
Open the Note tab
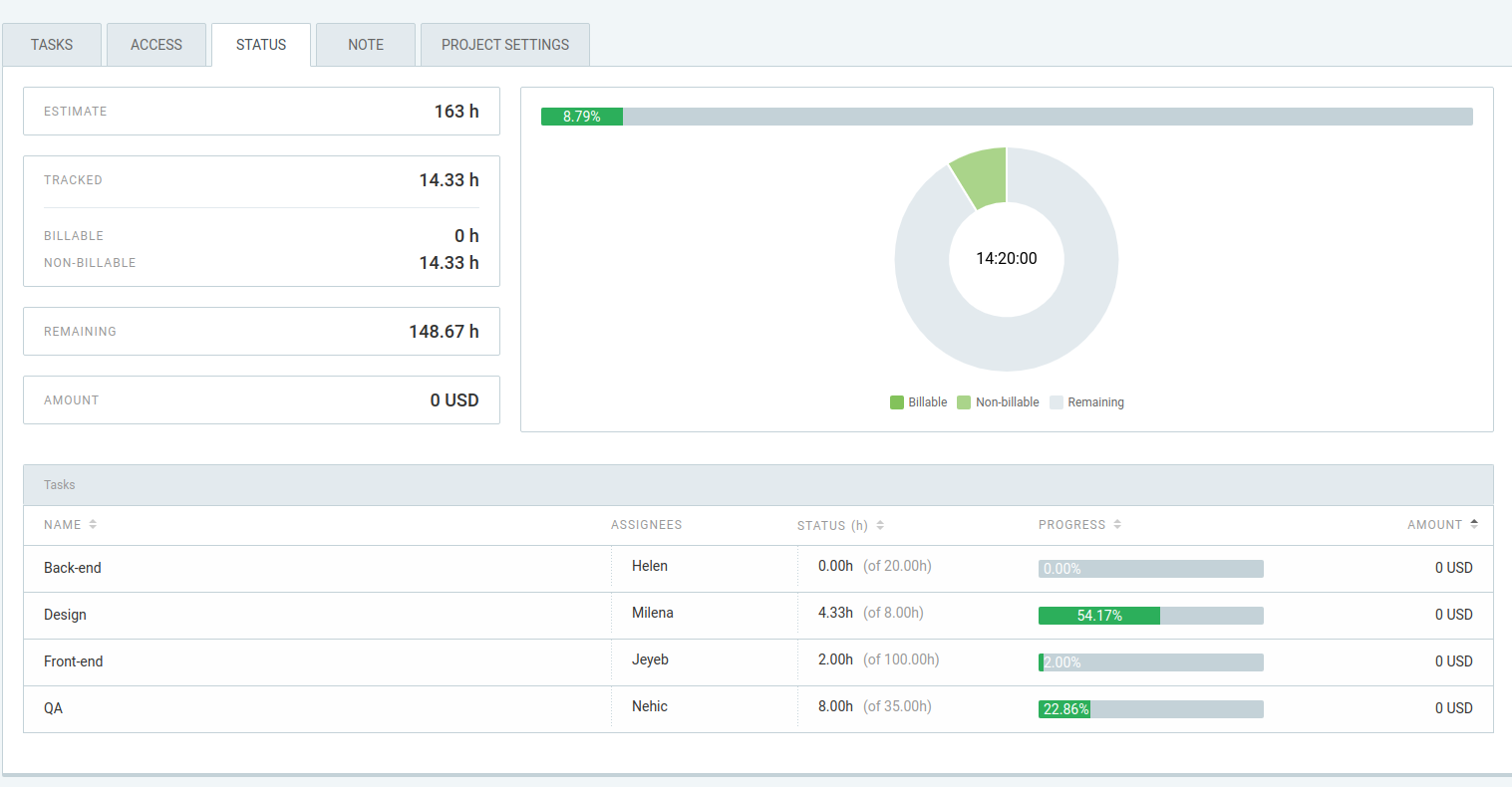point(366,45)
